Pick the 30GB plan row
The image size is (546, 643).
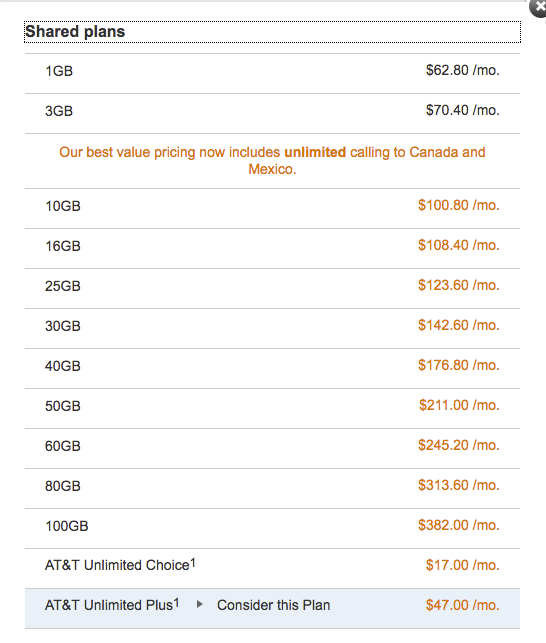tap(272, 328)
